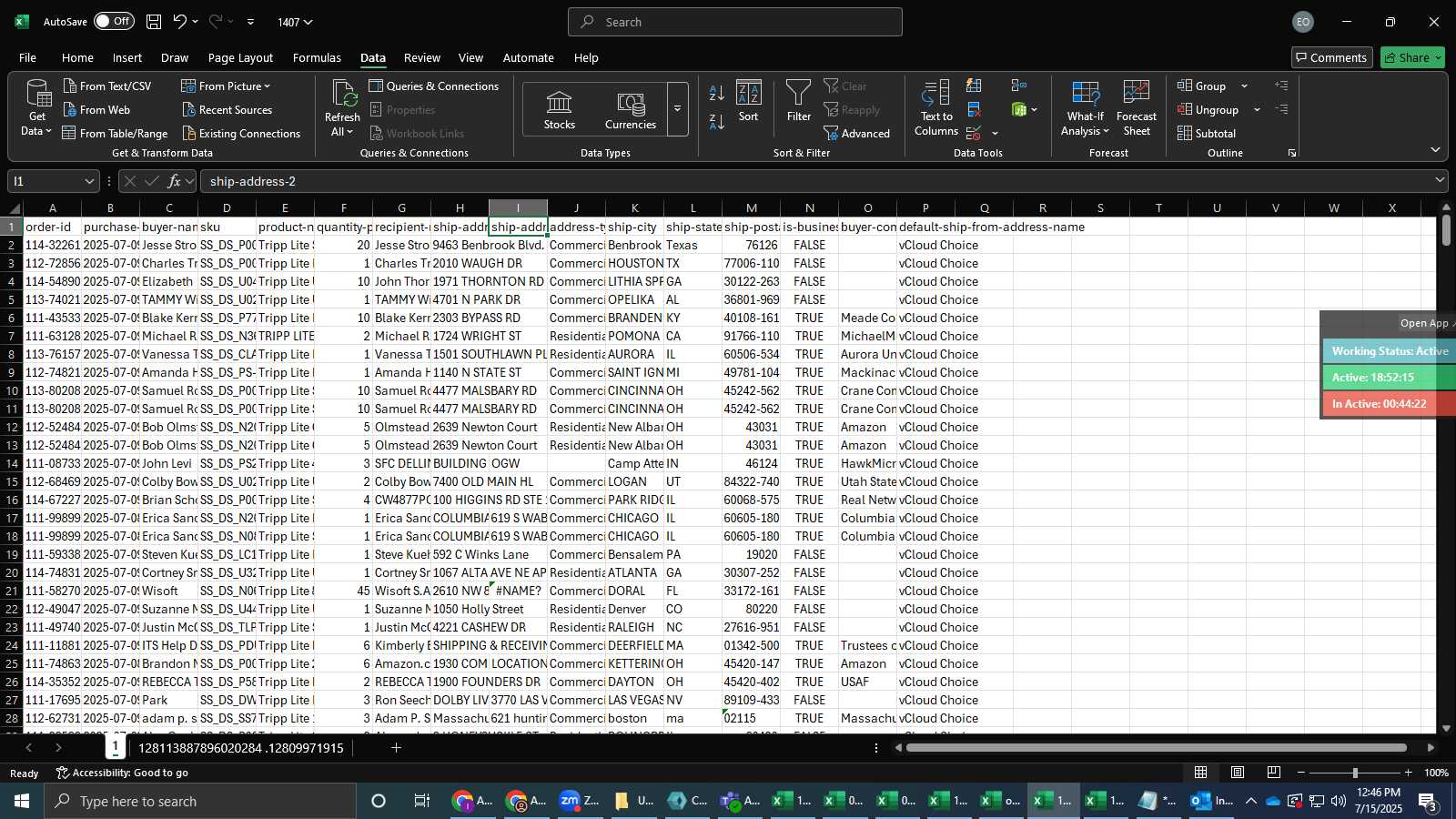Screen dimensions: 1456x819
Task: Zoom in with the plus button
Action: coord(1409,773)
